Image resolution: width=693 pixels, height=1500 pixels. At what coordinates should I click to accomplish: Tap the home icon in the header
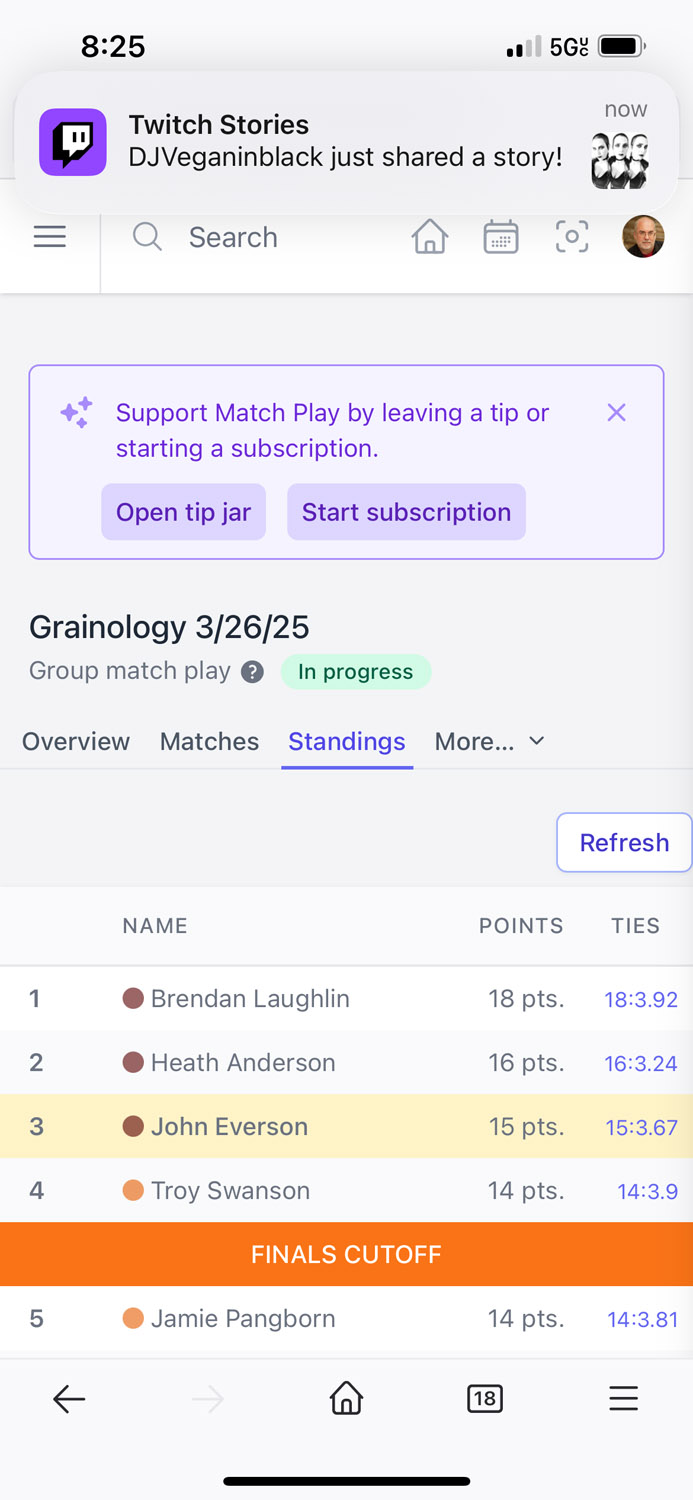430,237
